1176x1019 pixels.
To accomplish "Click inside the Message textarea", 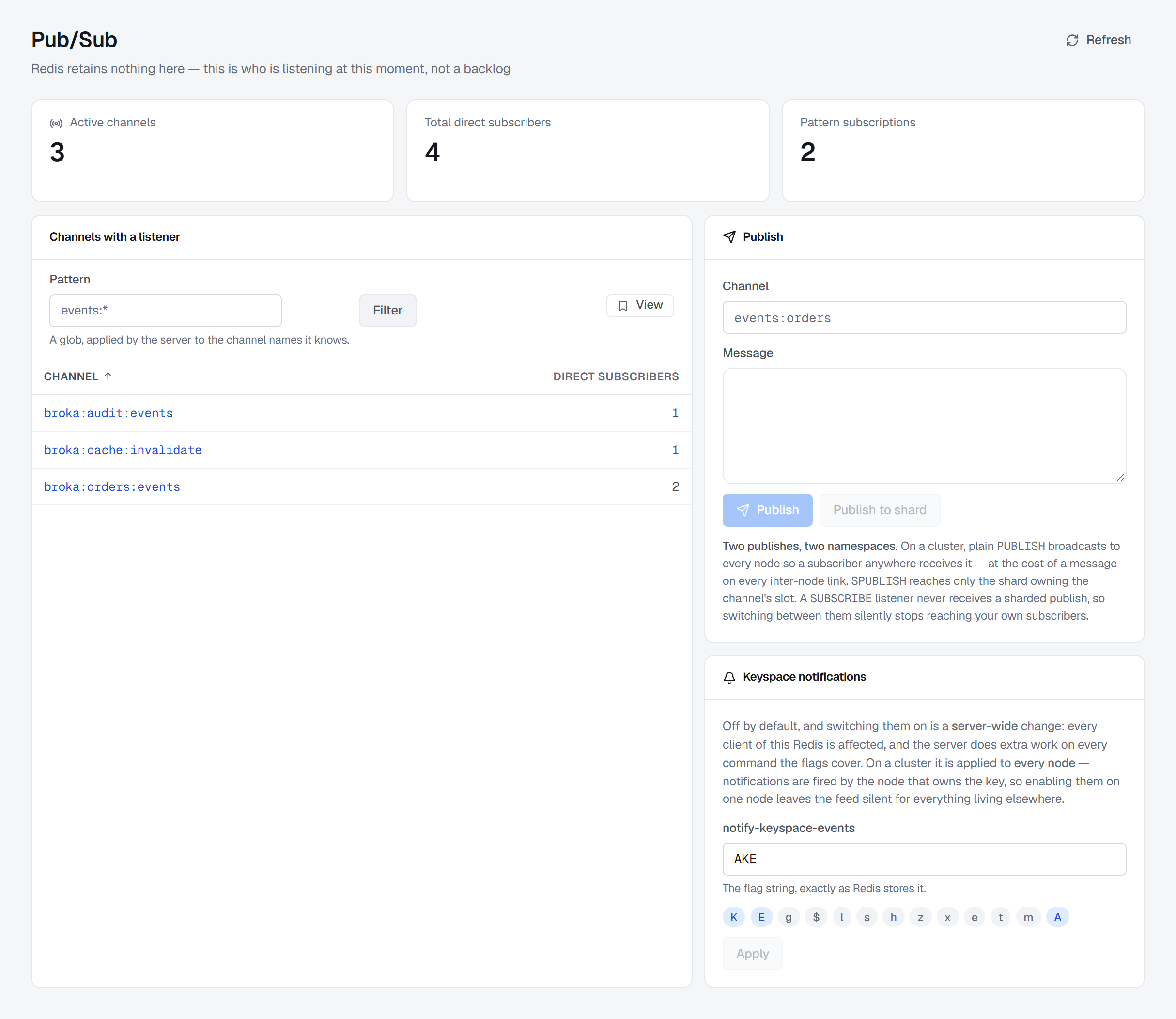I will click(924, 426).
